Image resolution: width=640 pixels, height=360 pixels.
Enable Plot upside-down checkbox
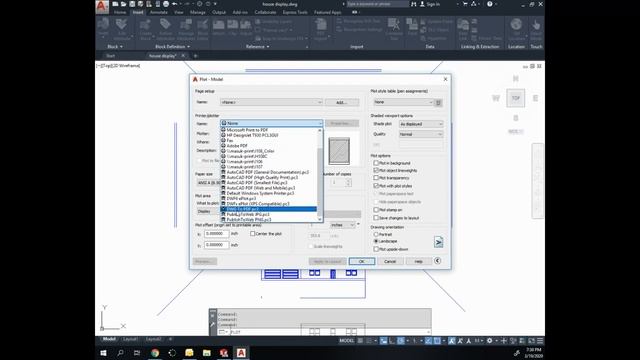(x=376, y=249)
